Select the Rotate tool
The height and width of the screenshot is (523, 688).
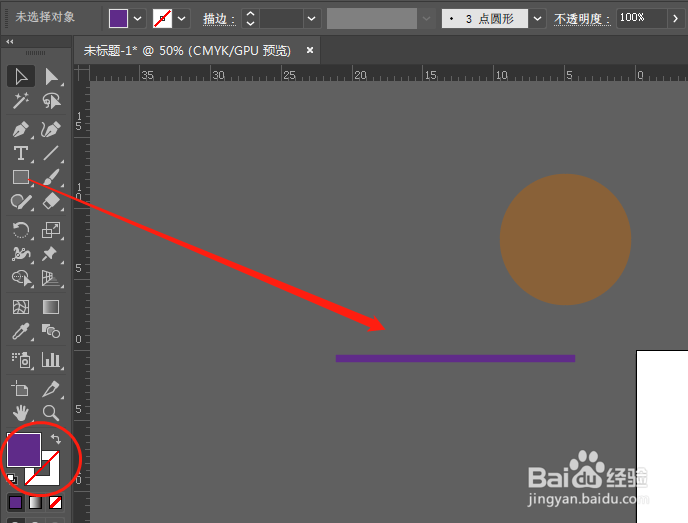(x=21, y=230)
